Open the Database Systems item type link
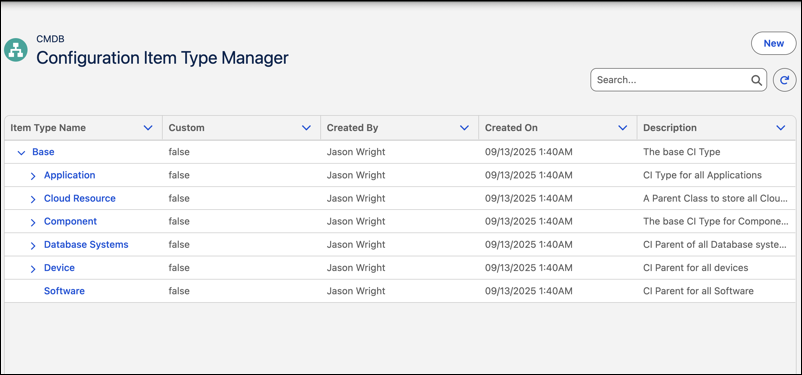Screen dimensions: 802x375 pos(86,245)
